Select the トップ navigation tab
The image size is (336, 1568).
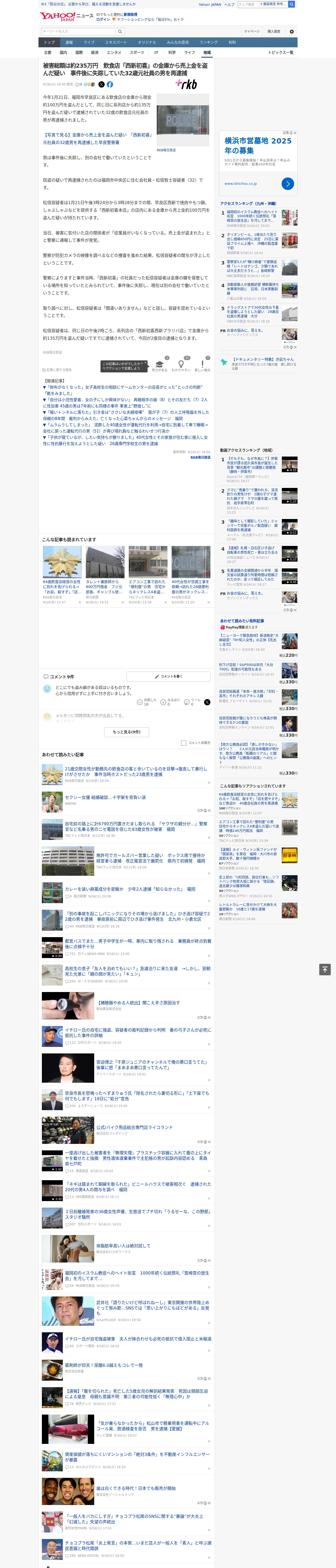pos(49,43)
